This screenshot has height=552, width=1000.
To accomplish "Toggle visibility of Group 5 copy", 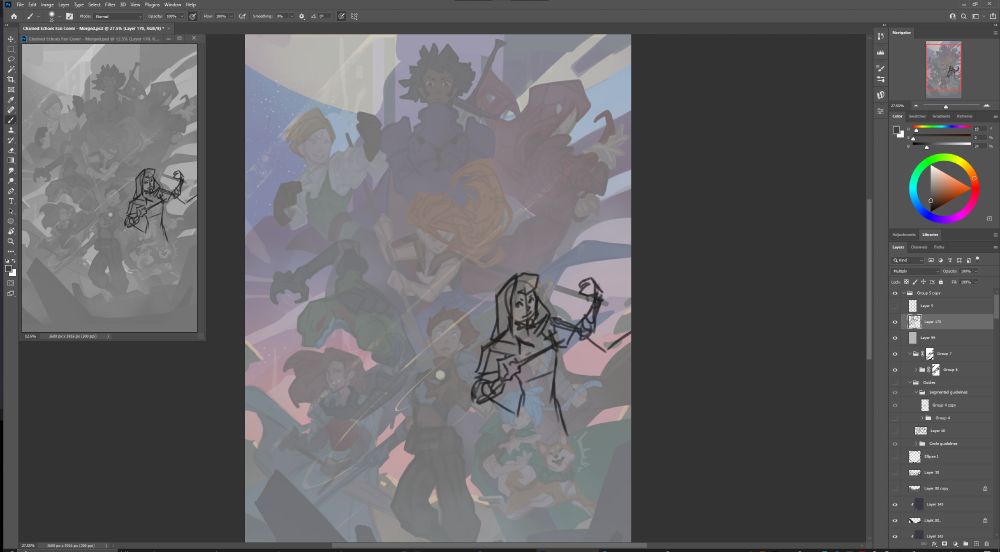I will pos(895,293).
